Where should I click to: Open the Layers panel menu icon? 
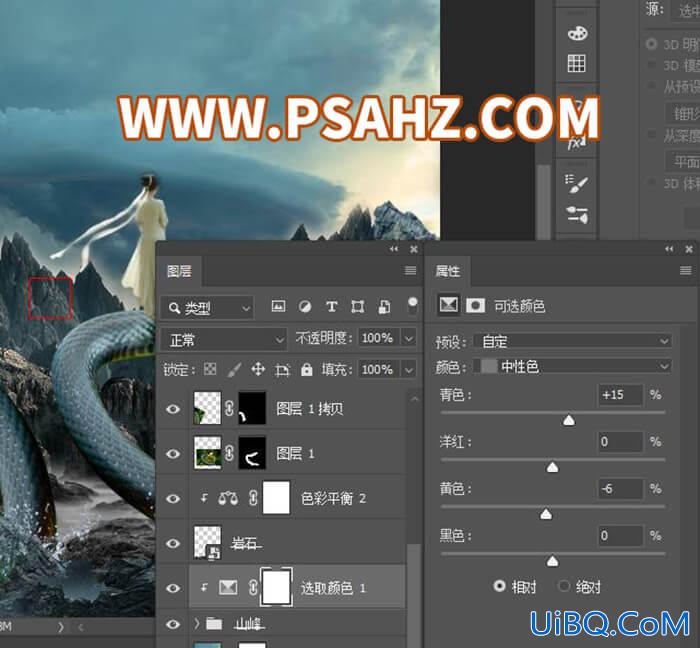point(410,270)
